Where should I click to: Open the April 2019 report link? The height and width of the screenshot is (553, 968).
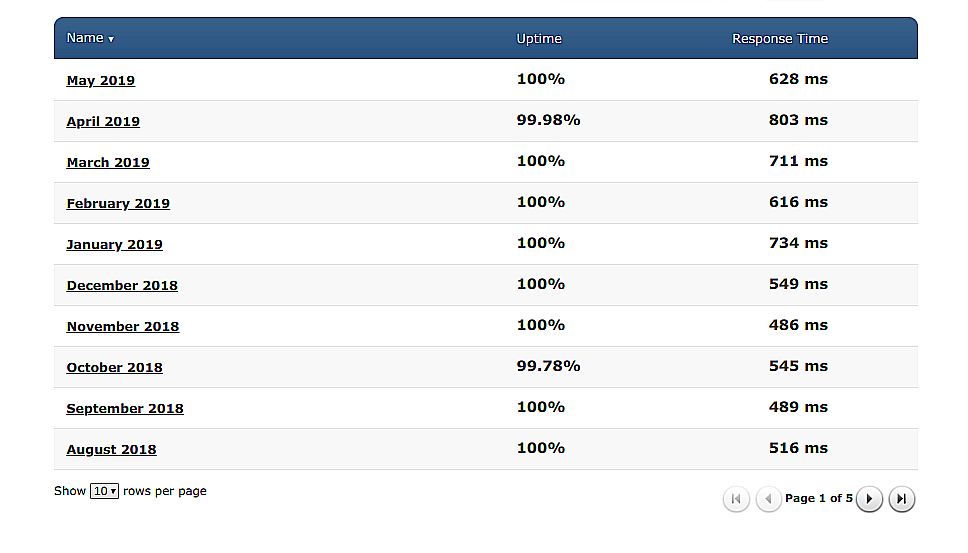(x=103, y=121)
